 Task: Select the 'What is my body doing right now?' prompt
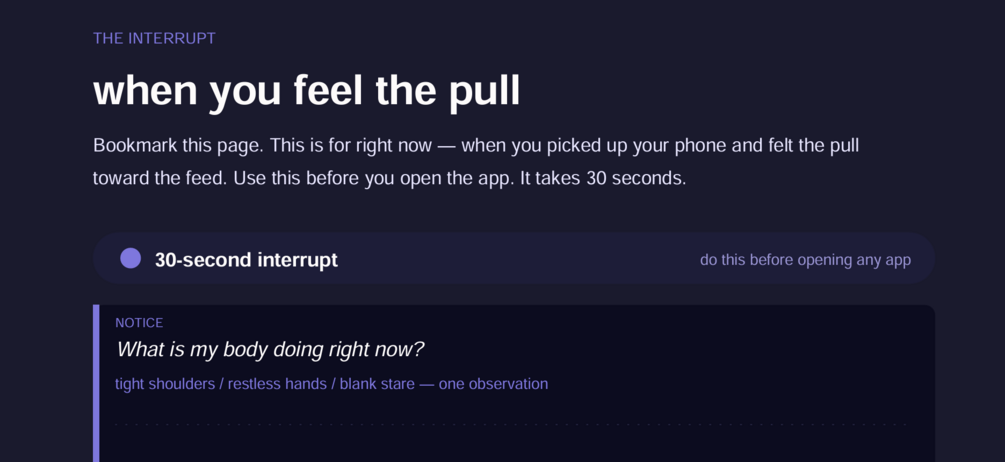click(270, 350)
